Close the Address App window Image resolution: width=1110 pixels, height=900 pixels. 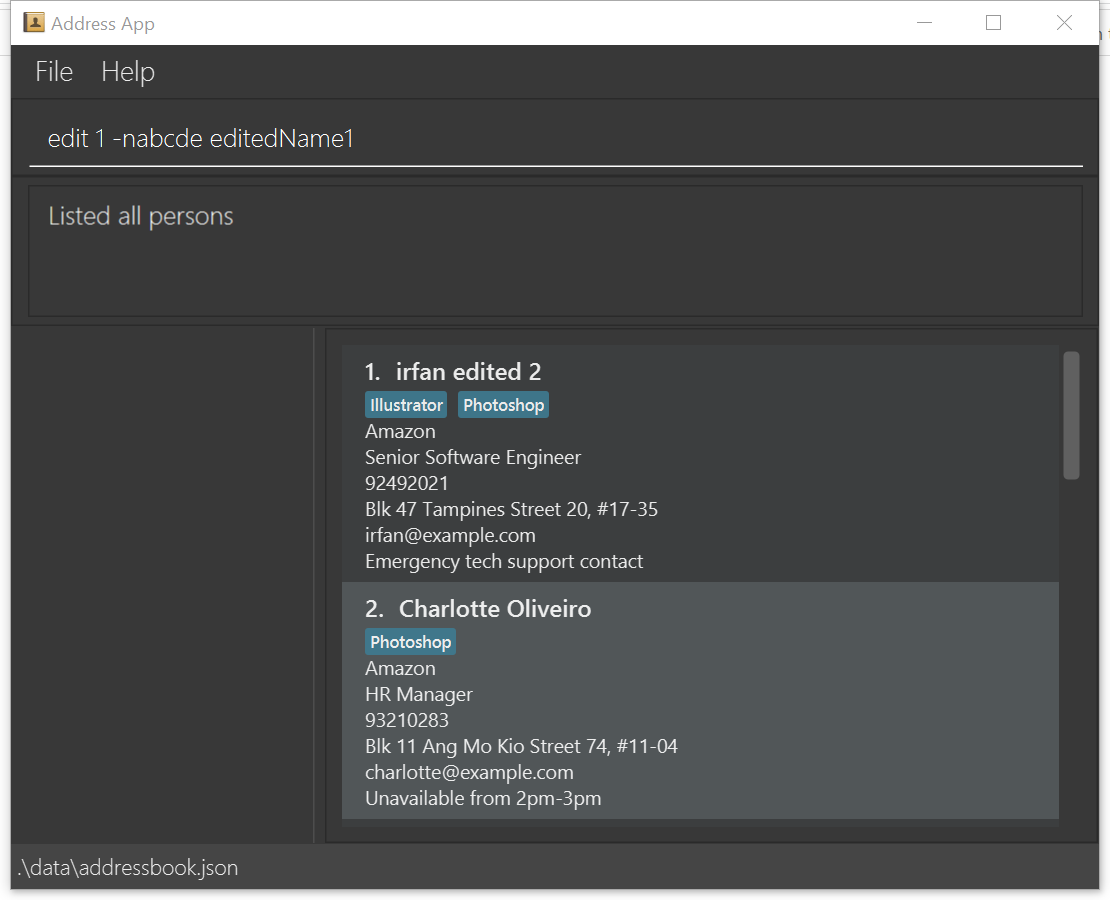(1064, 23)
